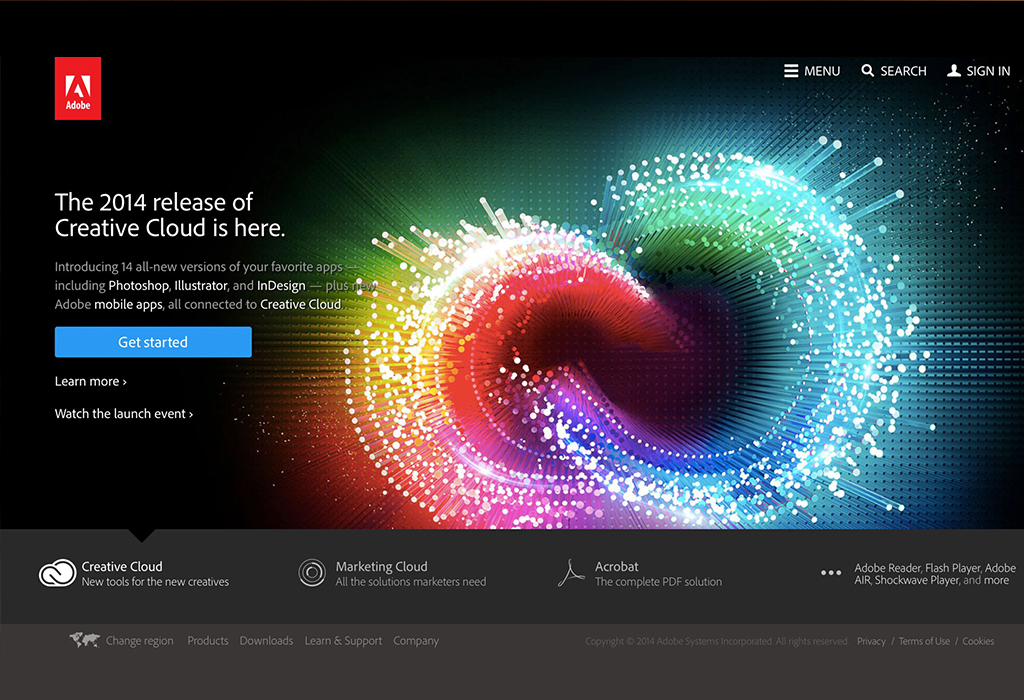The height and width of the screenshot is (700, 1024).
Task: Click the SEARCH magnifier icon
Action: [868, 71]
